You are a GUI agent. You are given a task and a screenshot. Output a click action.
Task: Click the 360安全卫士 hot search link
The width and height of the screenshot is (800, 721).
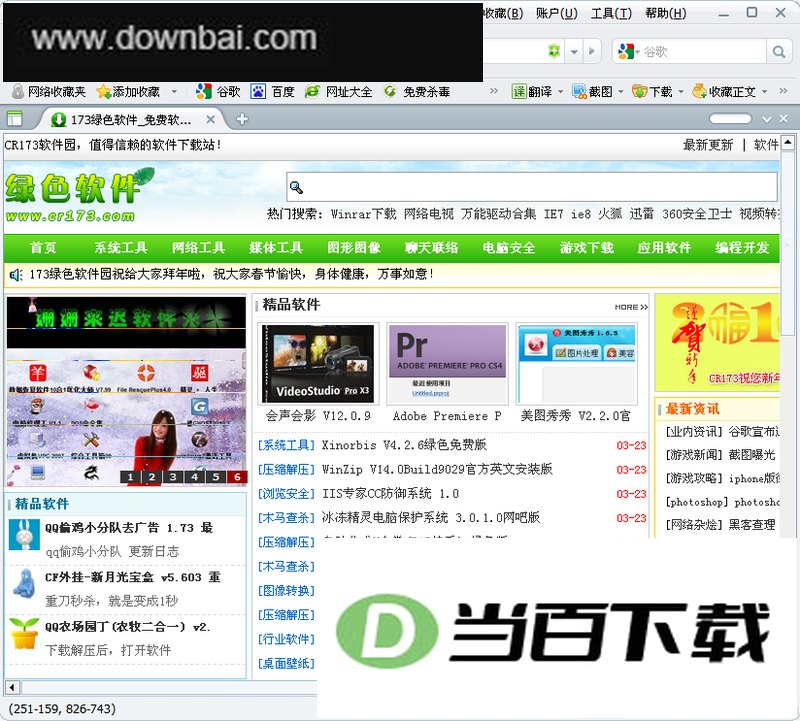(x=697, y=214)
